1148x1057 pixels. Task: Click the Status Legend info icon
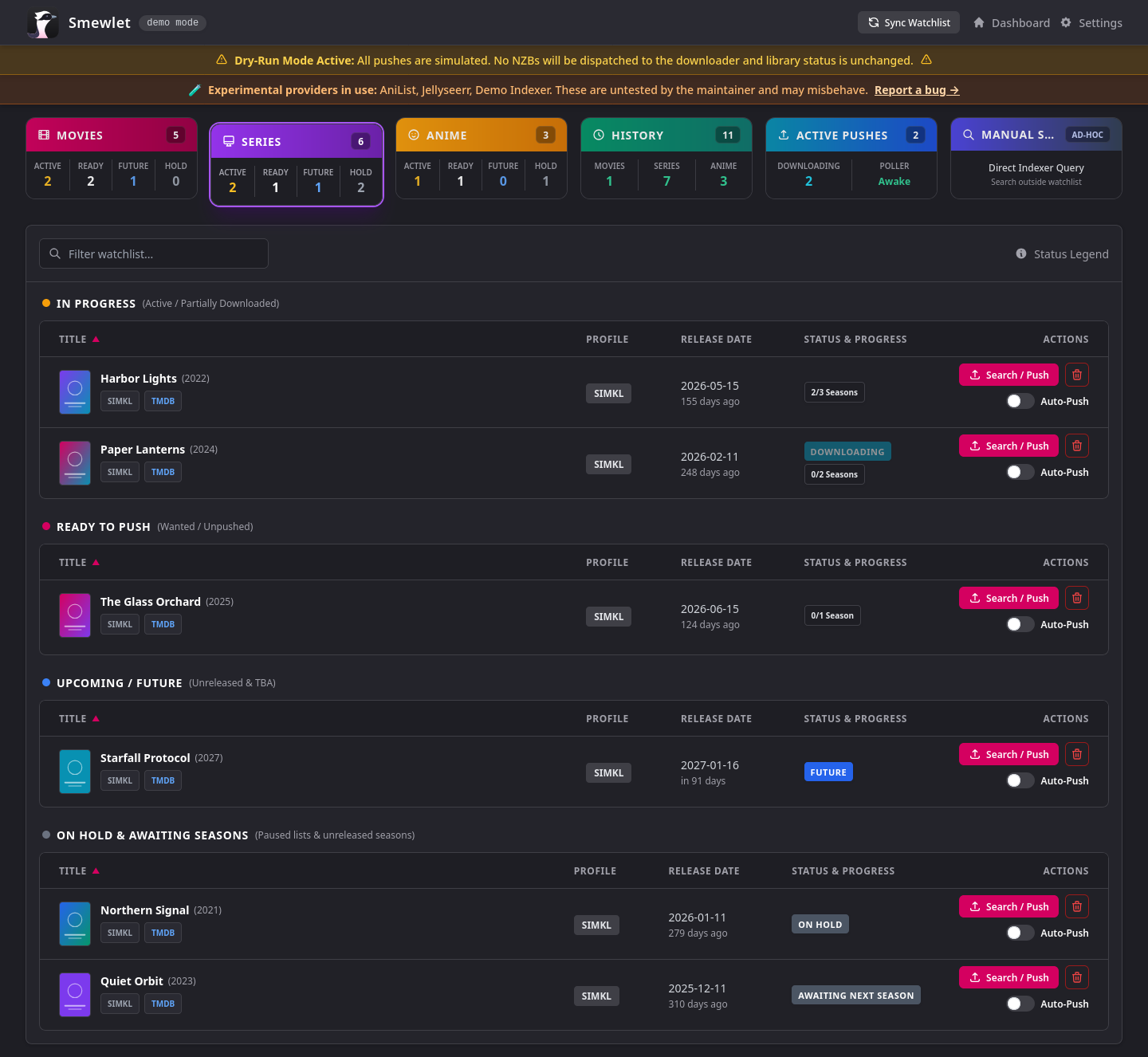(1021, 253)
